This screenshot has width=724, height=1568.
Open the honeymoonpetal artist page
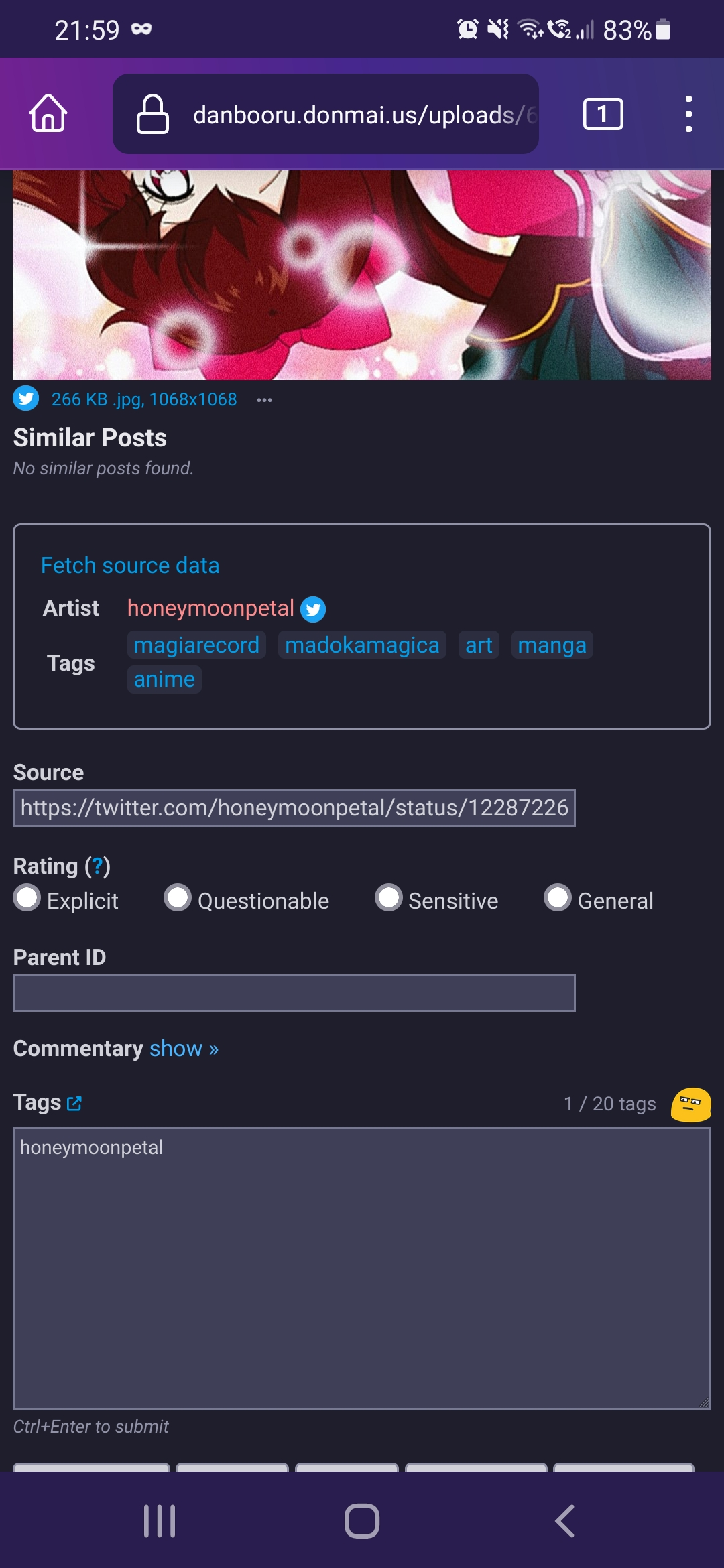point(210,608)
